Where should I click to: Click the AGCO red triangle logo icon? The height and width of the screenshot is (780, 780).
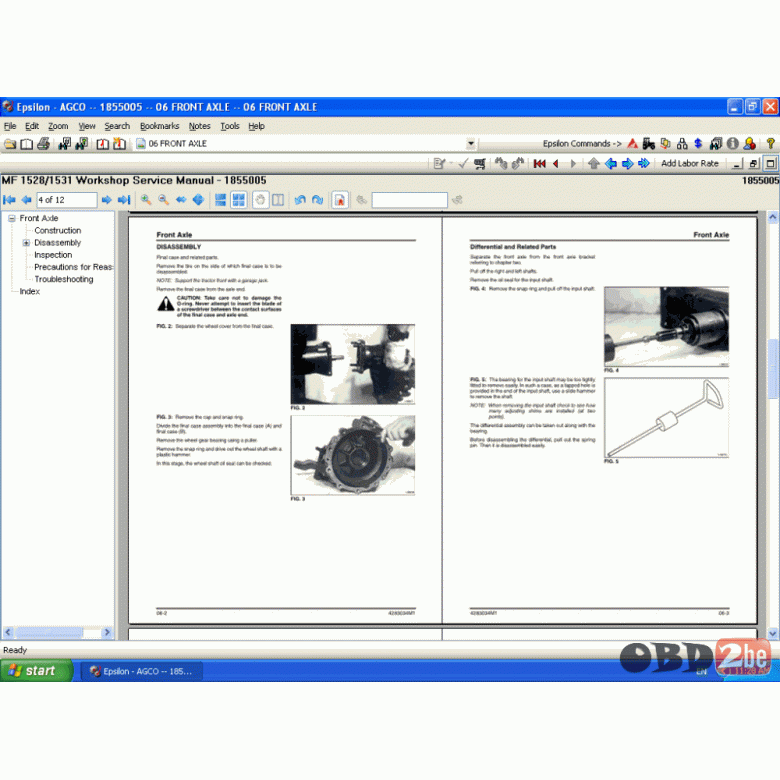632,144
